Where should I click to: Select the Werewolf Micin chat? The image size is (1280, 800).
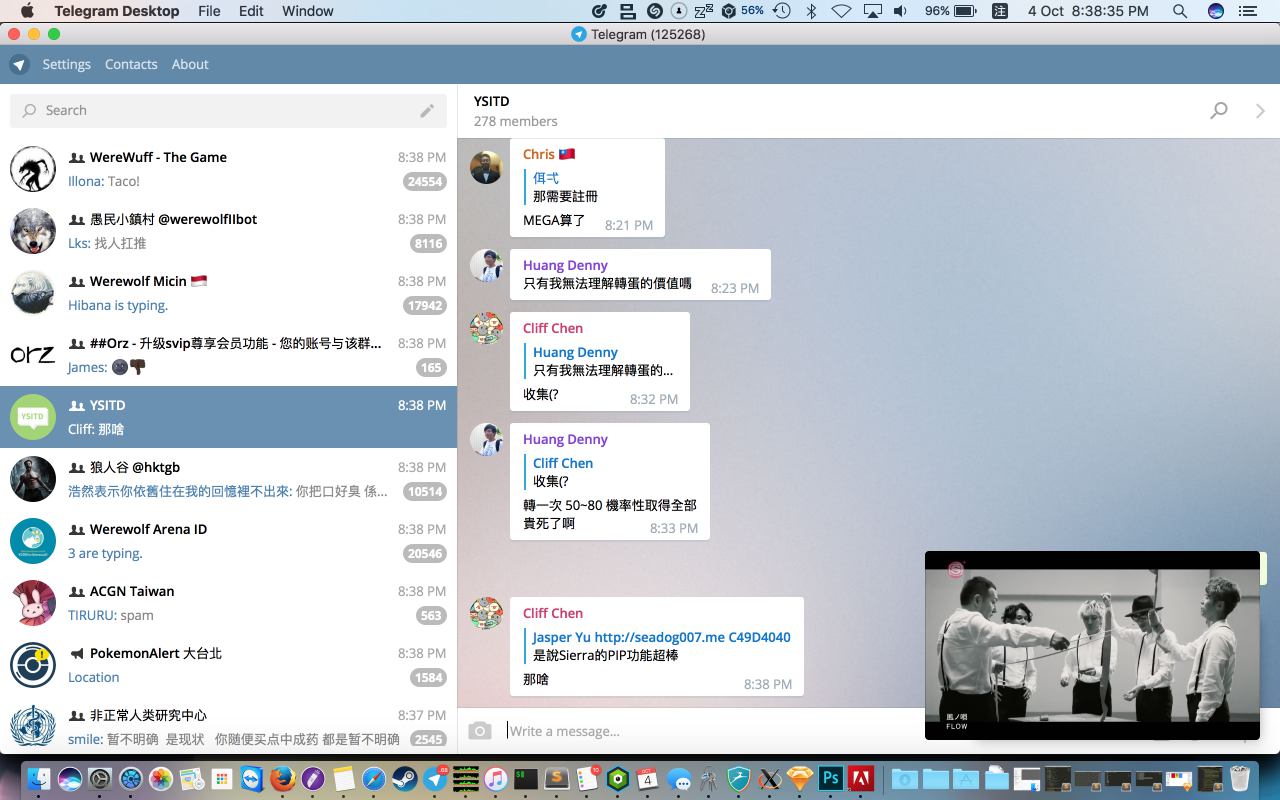click(228, 293)
